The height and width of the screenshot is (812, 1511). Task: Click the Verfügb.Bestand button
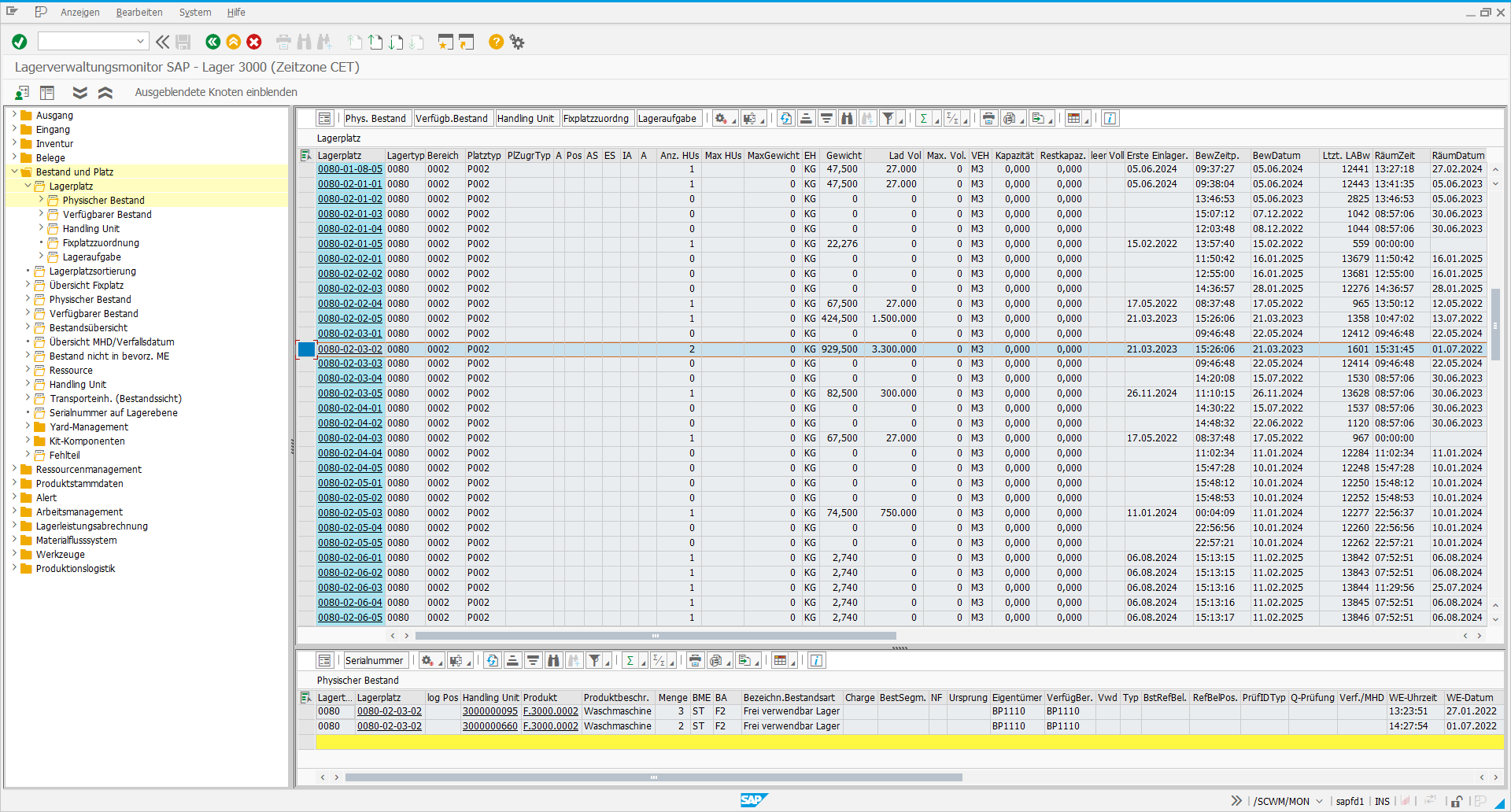pos(453,118)
